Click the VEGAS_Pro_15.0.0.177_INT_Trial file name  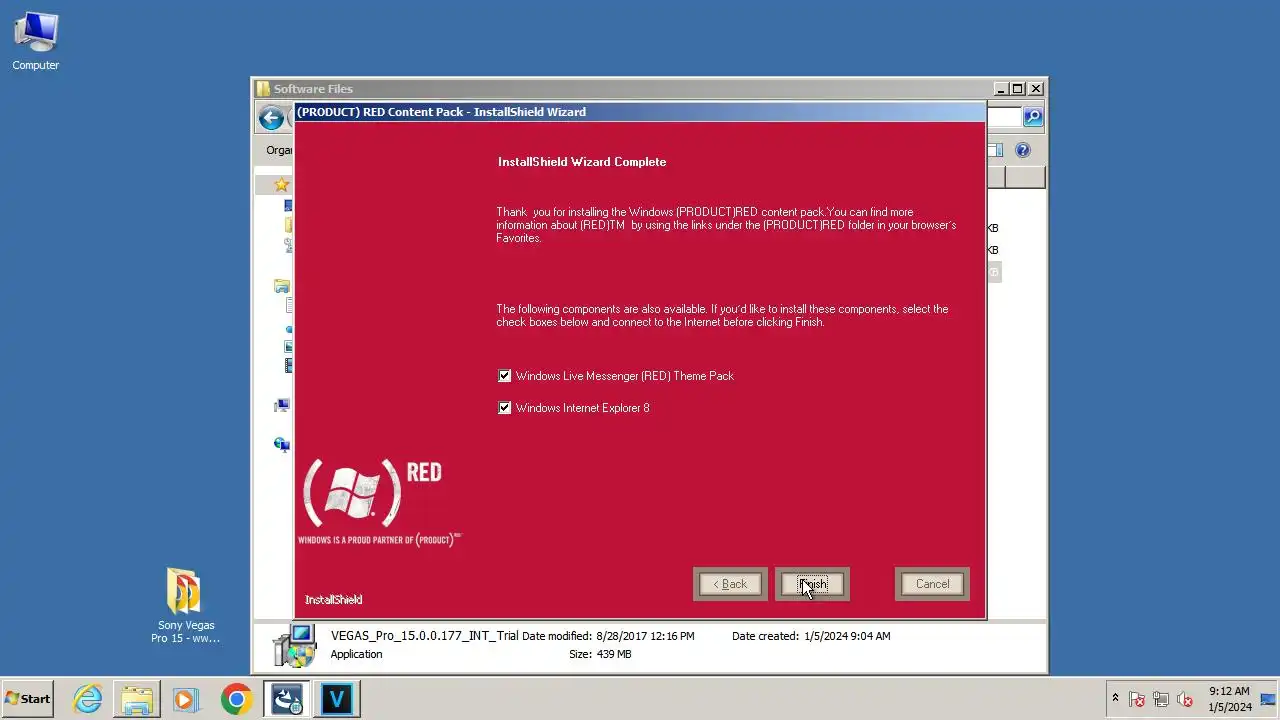(x=424, y=636)
